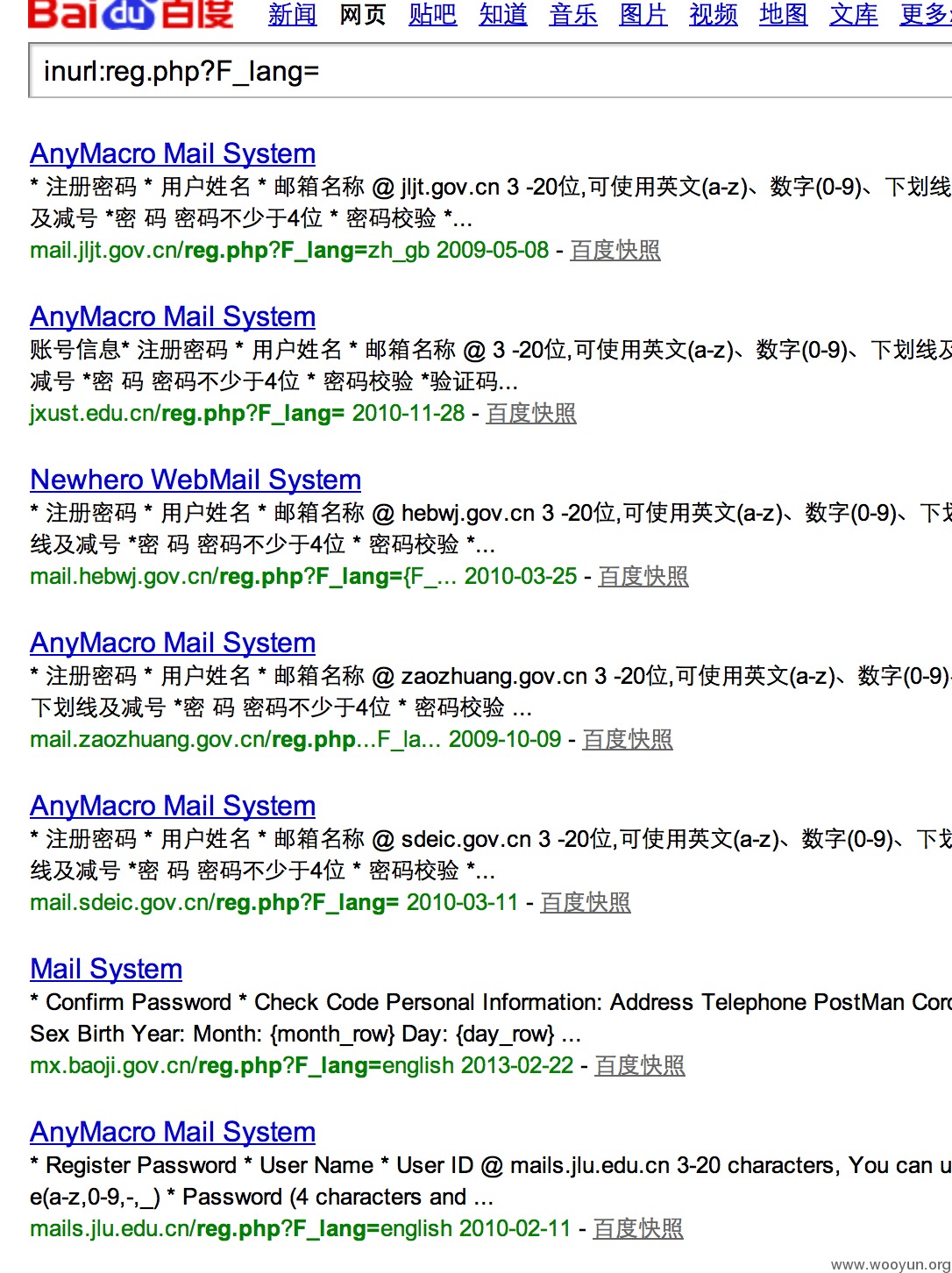Image resolution: width=952 pixels, height=1273 pixels.
Task: Open 百度快照 for mail.hebwj.gov.cn result
Action: tap(643, 576)
